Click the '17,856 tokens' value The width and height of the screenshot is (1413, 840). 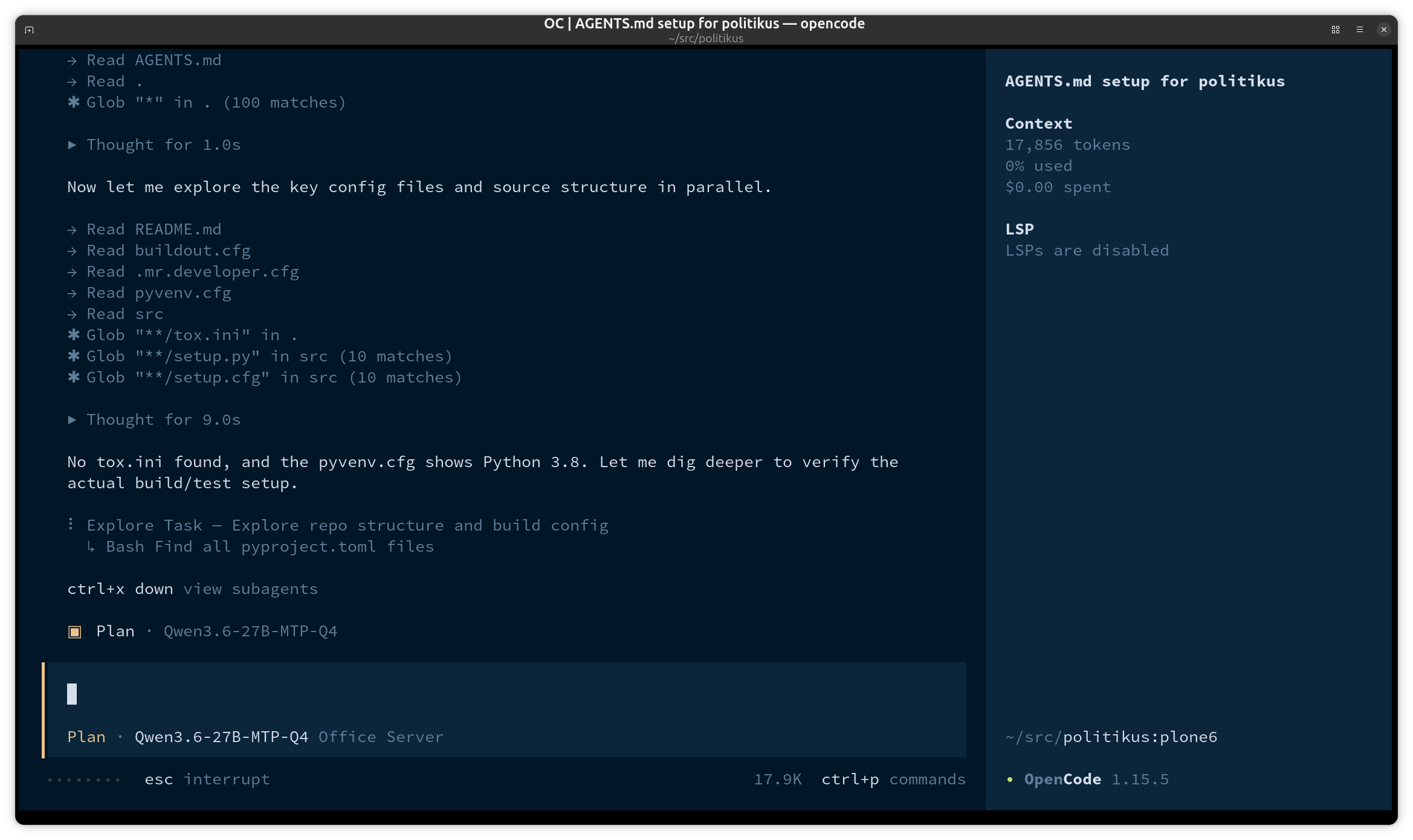click(1067, 145)
